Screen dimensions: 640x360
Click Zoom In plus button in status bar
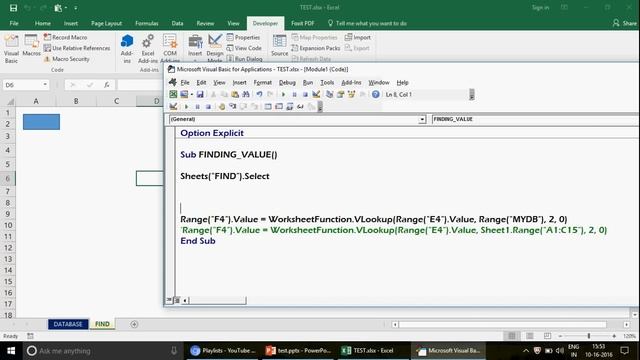tap(614, 336)
